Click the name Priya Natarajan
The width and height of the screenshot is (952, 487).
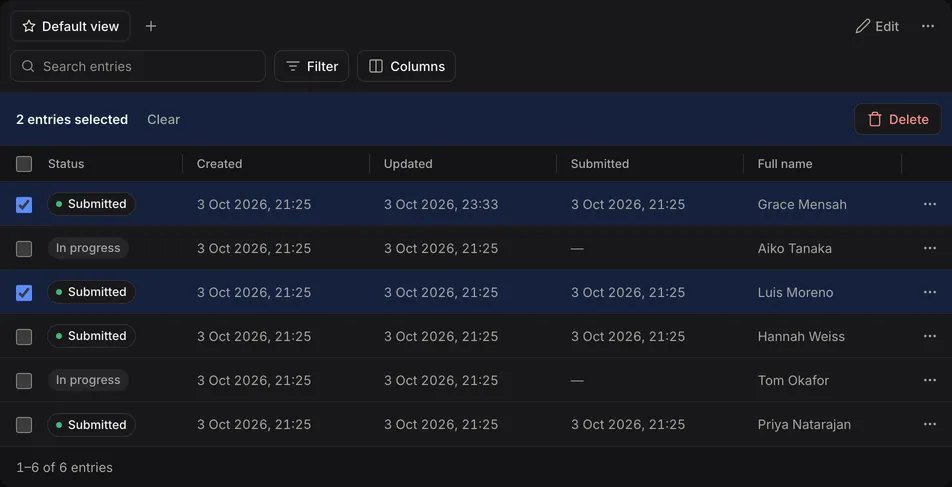(x=804, y=424)
